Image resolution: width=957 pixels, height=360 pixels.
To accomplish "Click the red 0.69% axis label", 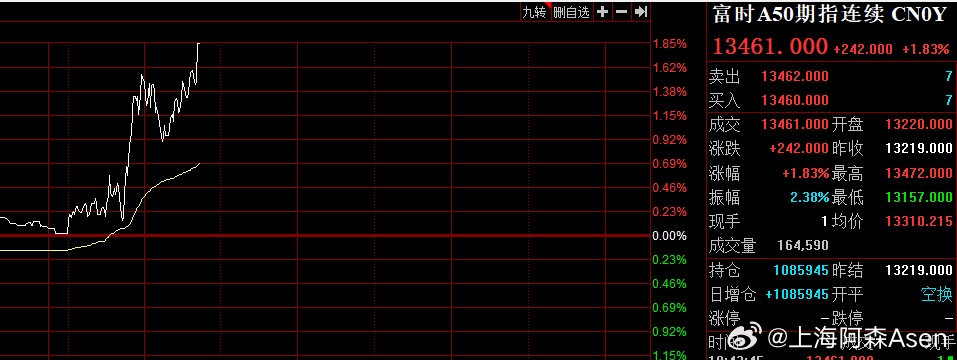I will [670, 164].
